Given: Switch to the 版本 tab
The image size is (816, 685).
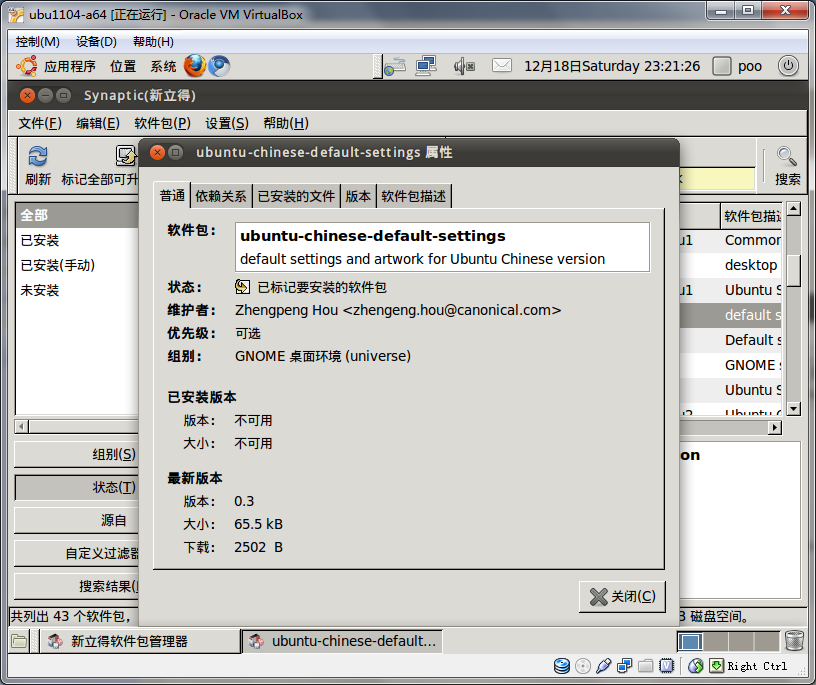Looking at the screenshot, I should [358, 196].
